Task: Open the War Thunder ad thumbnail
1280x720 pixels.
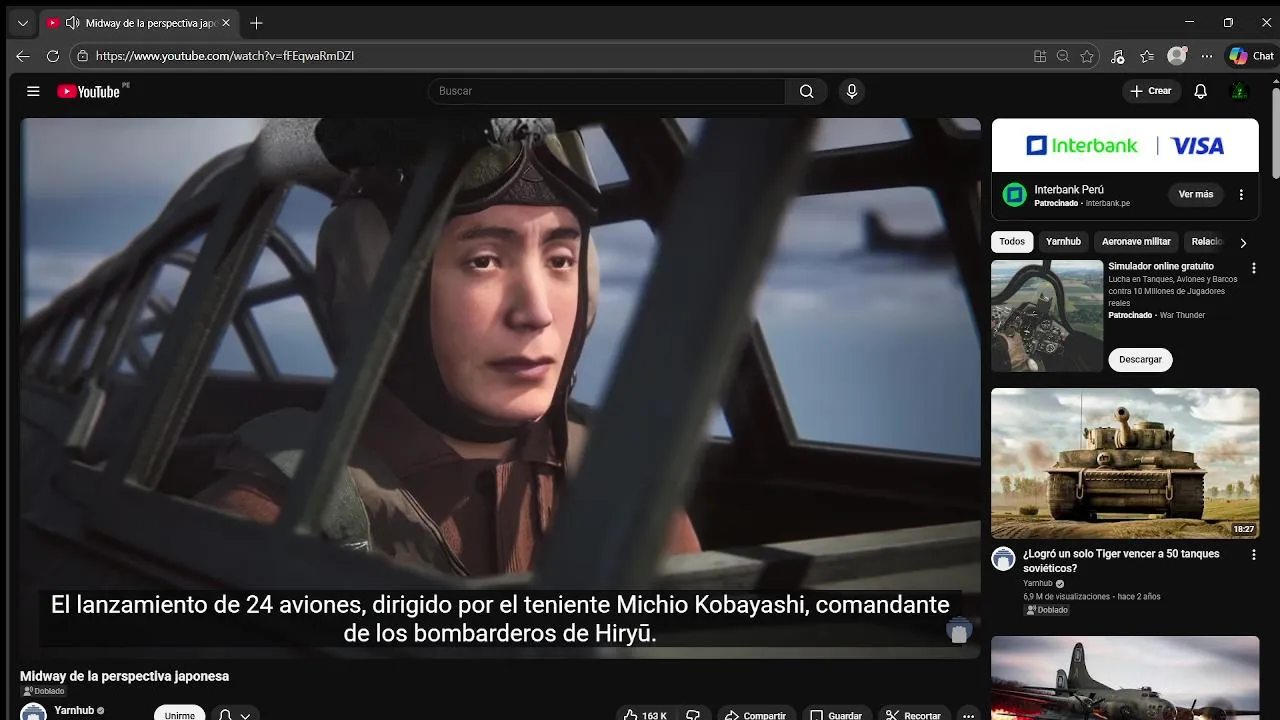Action: pos(1047,316)
